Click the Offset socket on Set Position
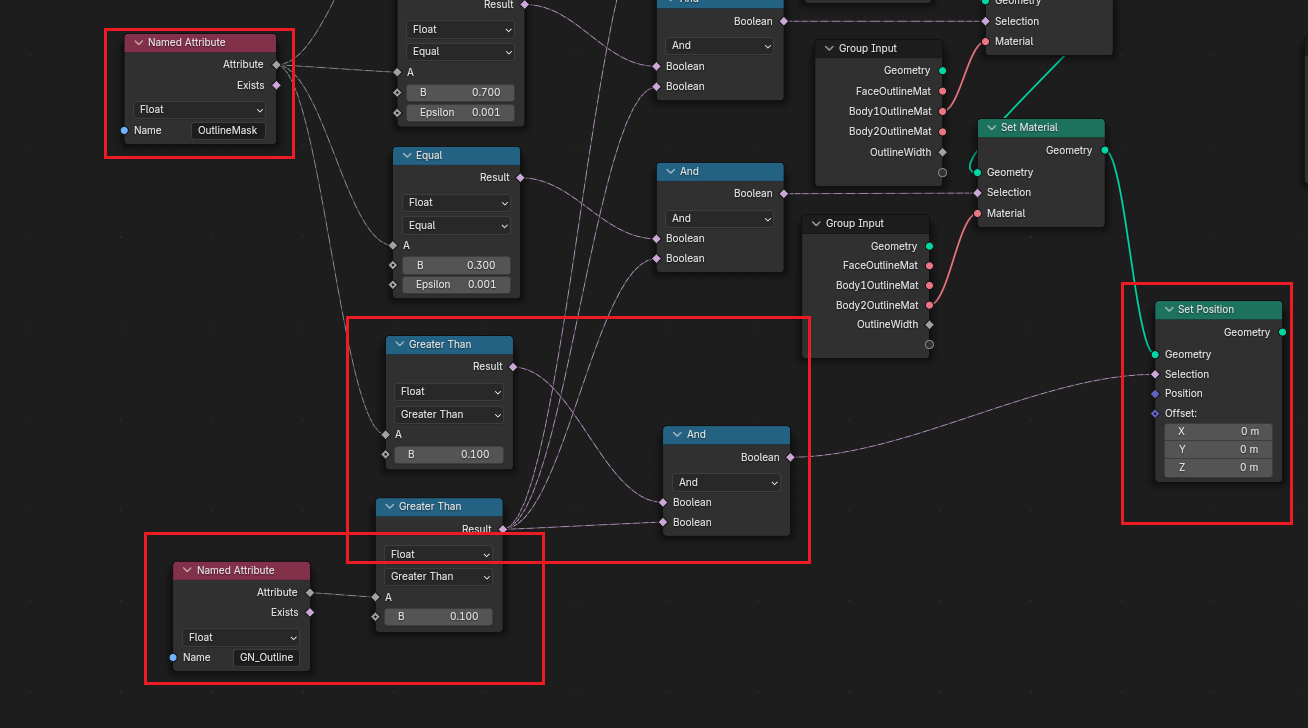The height and width of the screenshot is (728, 1308). coord(1155,413)
